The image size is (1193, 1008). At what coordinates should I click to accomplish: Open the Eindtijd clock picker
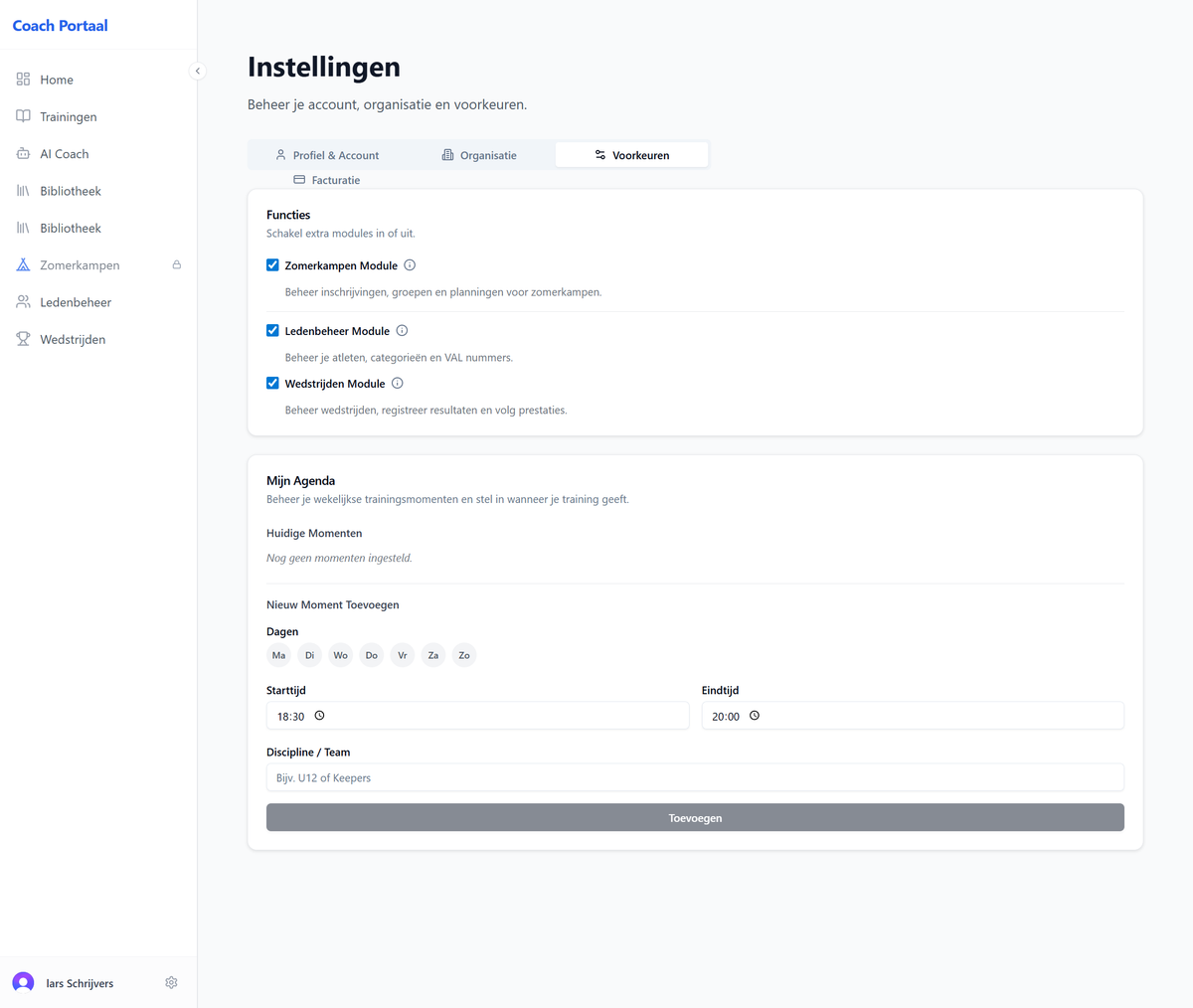pos(755,716)
